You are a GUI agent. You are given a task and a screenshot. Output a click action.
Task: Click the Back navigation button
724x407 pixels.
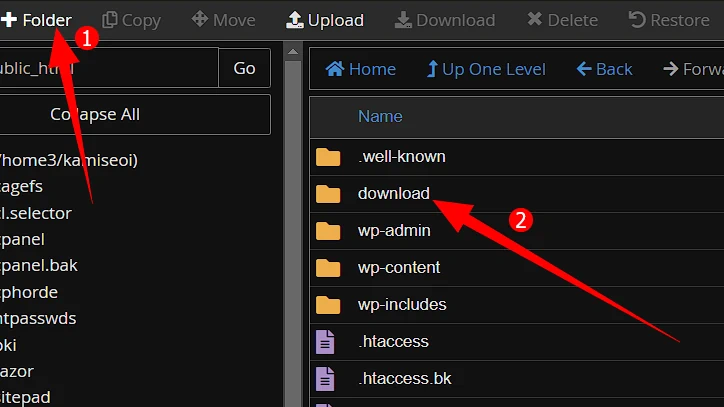(604, 69)
